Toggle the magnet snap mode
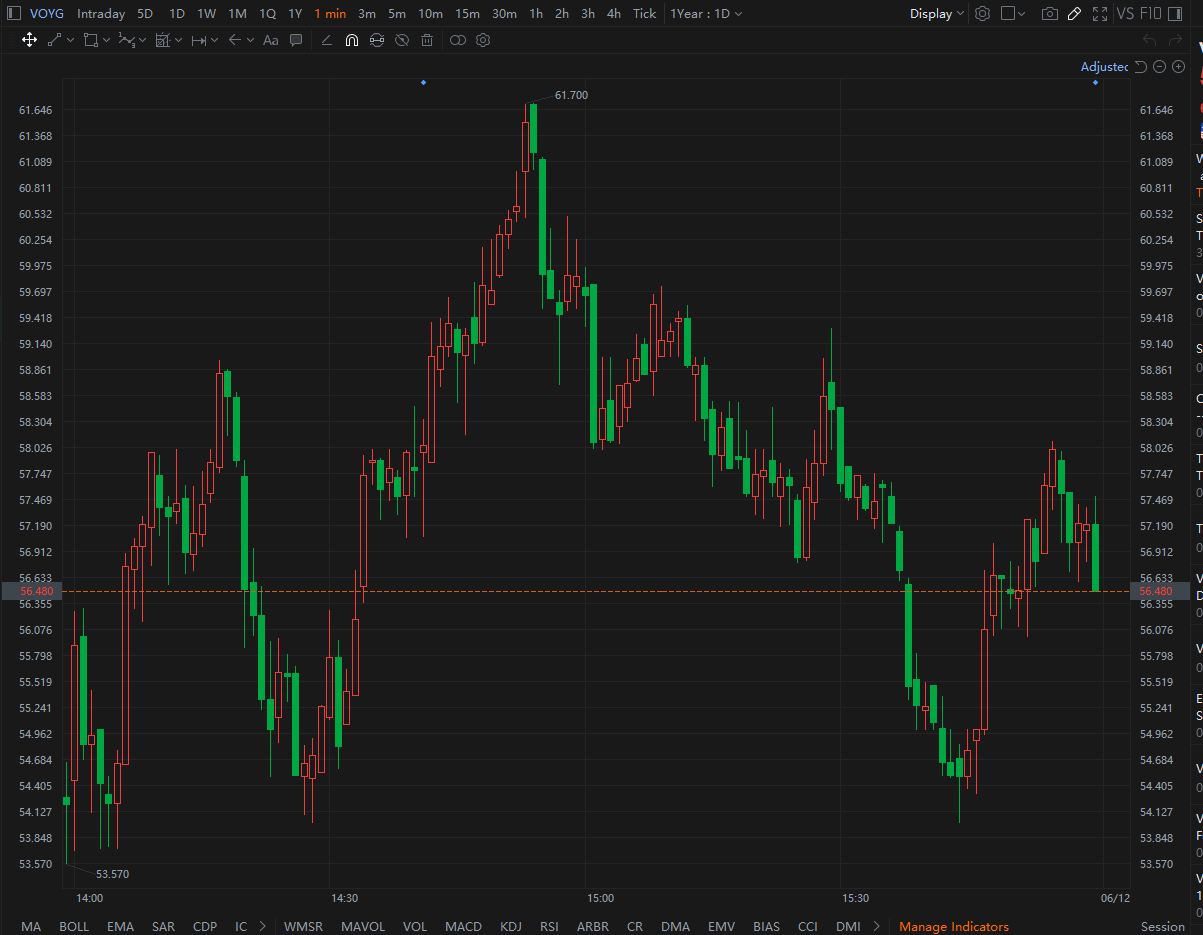 tap(352, 40)
